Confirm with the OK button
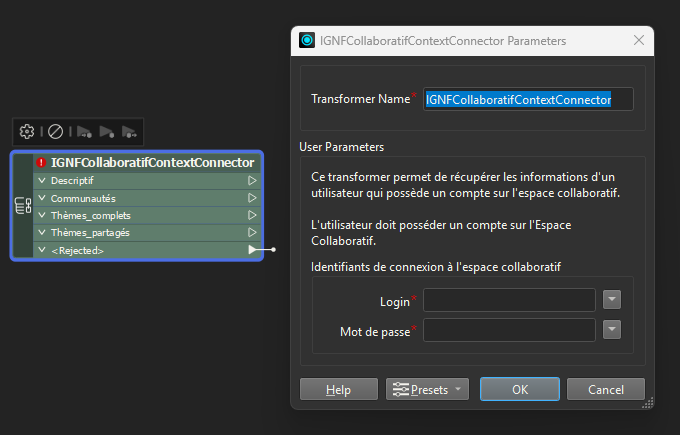 click(x=520, y=389)
